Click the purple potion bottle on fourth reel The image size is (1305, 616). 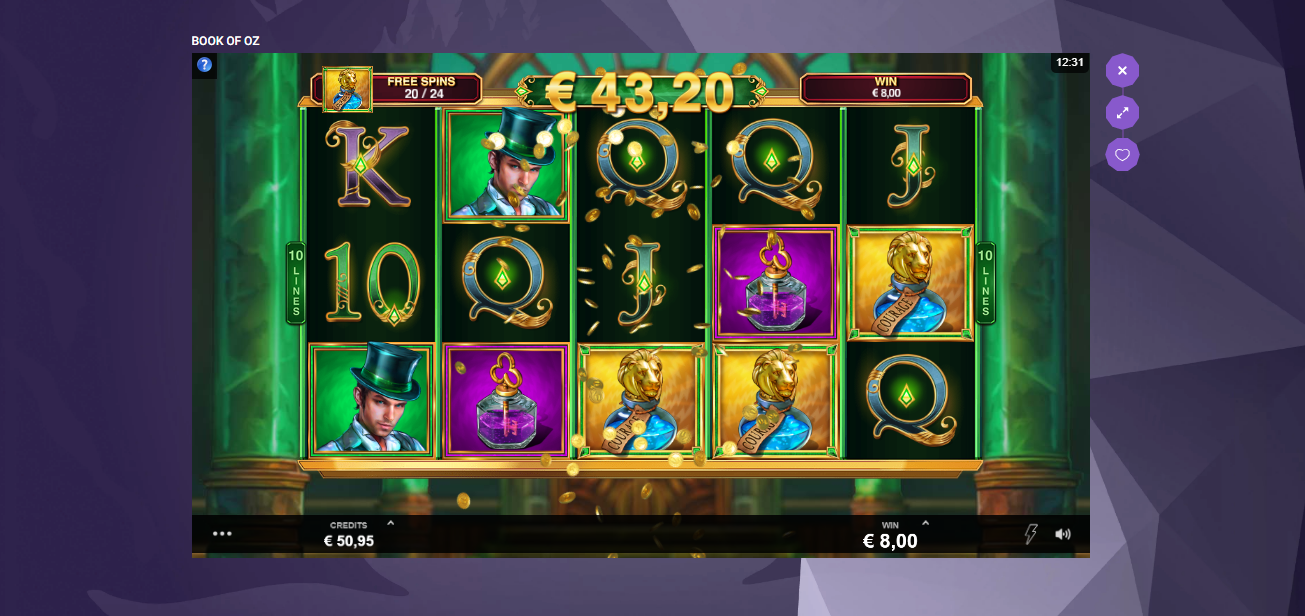point(775,282)
